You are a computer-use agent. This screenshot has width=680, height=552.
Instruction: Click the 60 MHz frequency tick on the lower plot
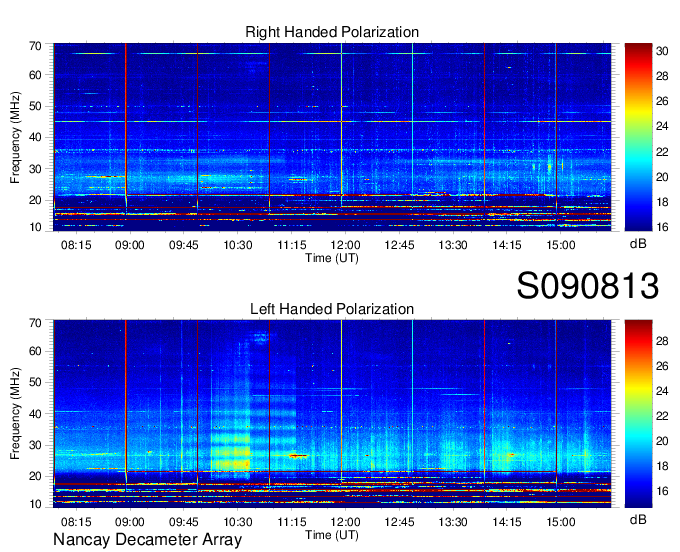[35, 351]
